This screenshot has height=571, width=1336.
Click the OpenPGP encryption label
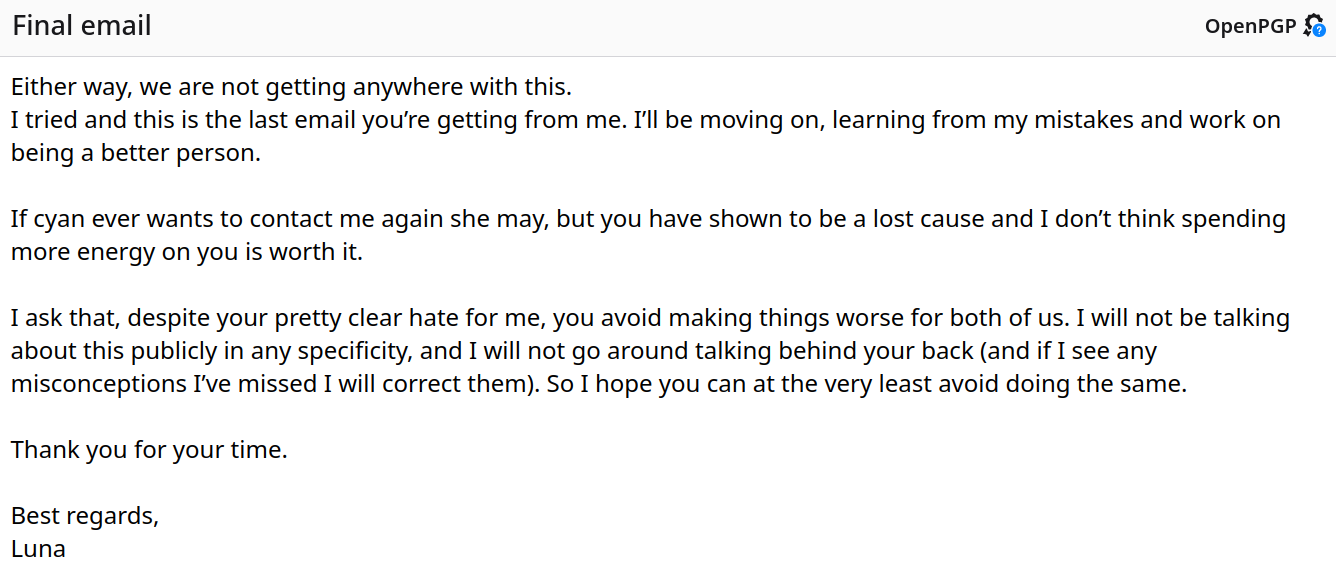click(x=1250, y=27)
